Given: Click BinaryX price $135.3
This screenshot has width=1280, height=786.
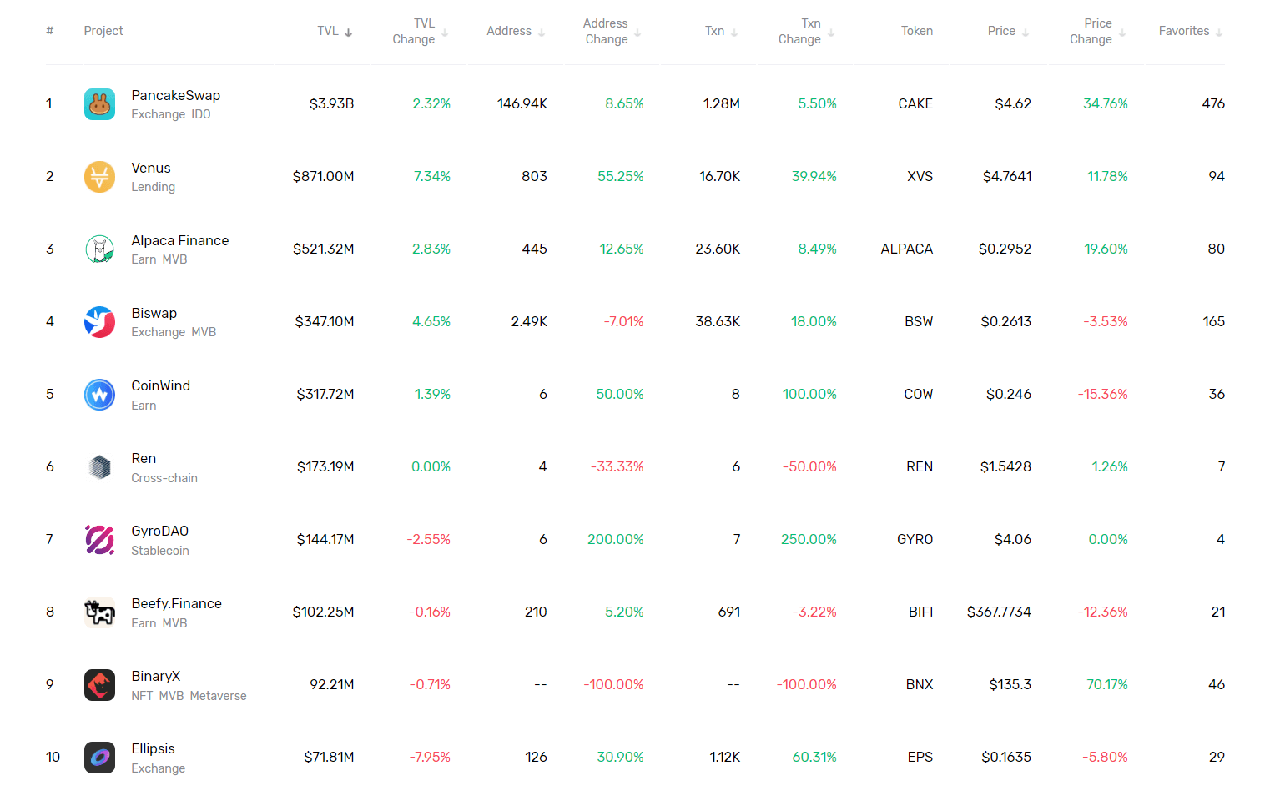Looking at the screenshot, I should [1011, 685].
